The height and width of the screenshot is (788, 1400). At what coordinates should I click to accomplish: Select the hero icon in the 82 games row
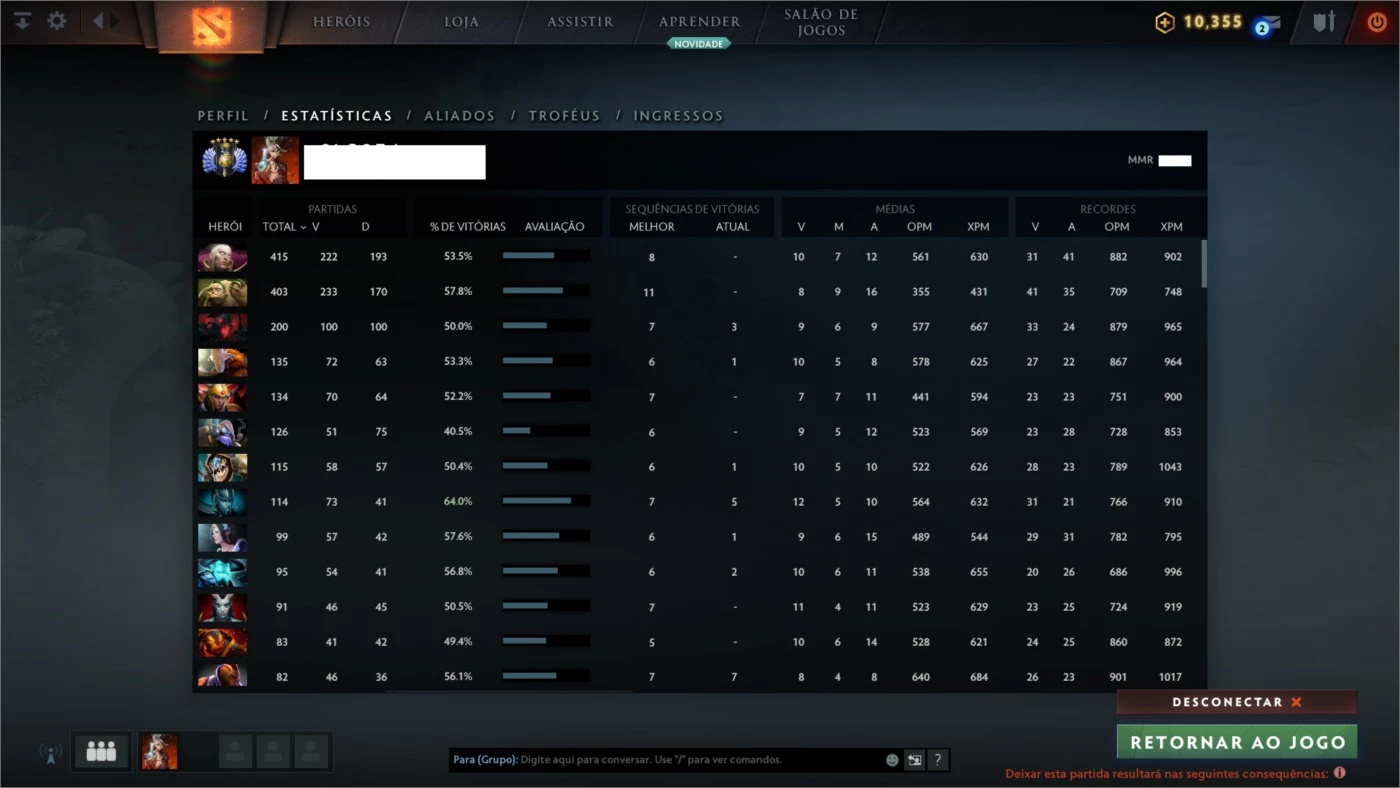[x=222, y=675]
